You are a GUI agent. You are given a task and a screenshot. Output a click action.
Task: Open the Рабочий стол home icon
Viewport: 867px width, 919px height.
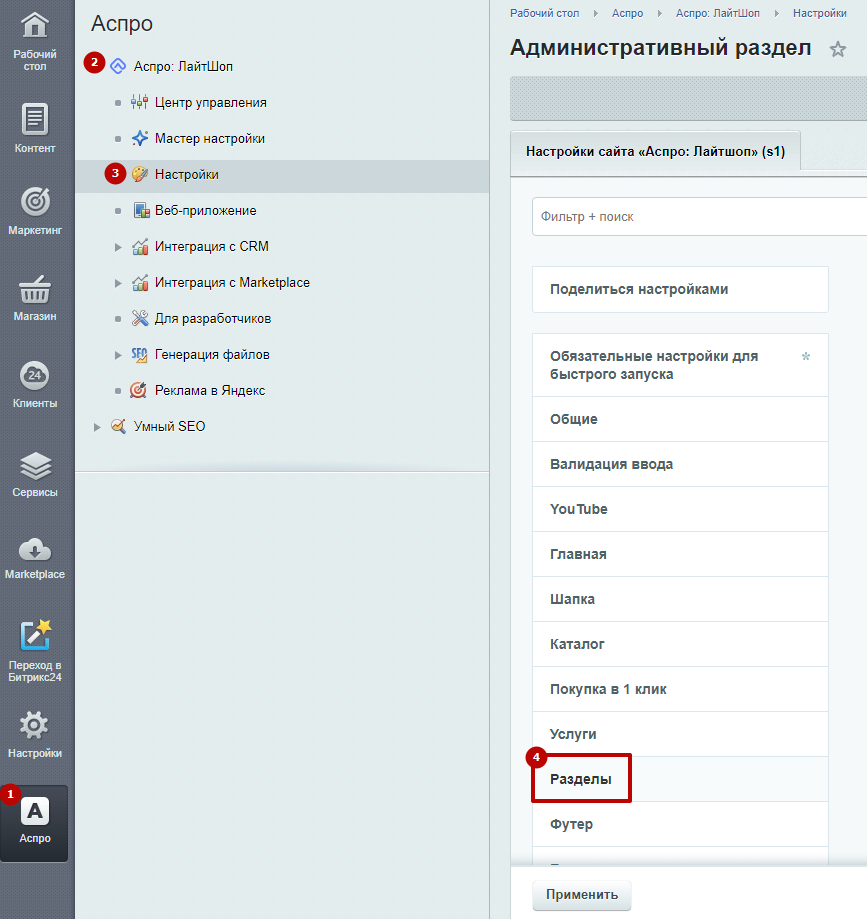point(35,25)
